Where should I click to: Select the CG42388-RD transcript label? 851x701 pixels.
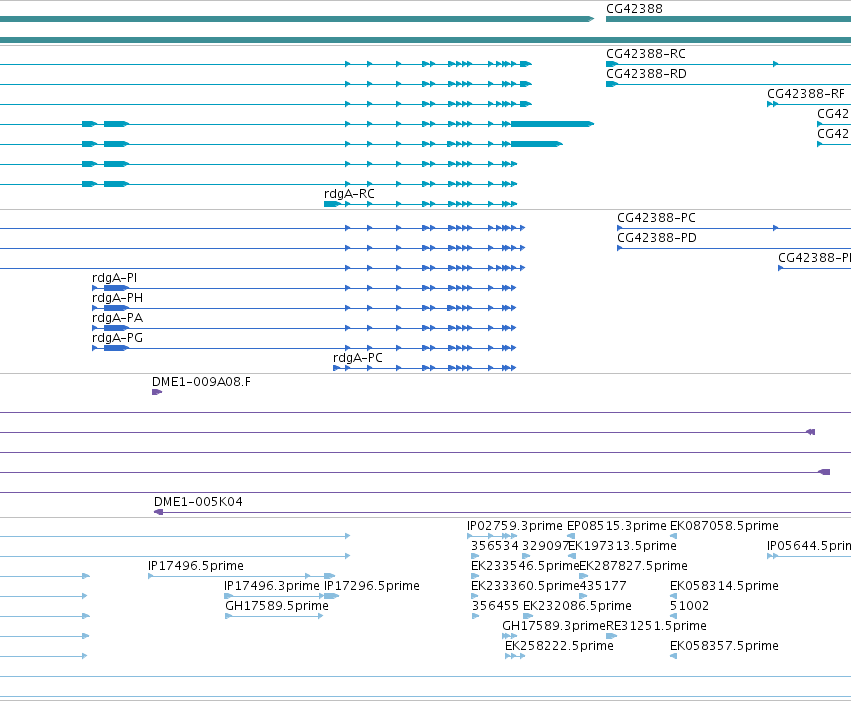coord(646,74)
